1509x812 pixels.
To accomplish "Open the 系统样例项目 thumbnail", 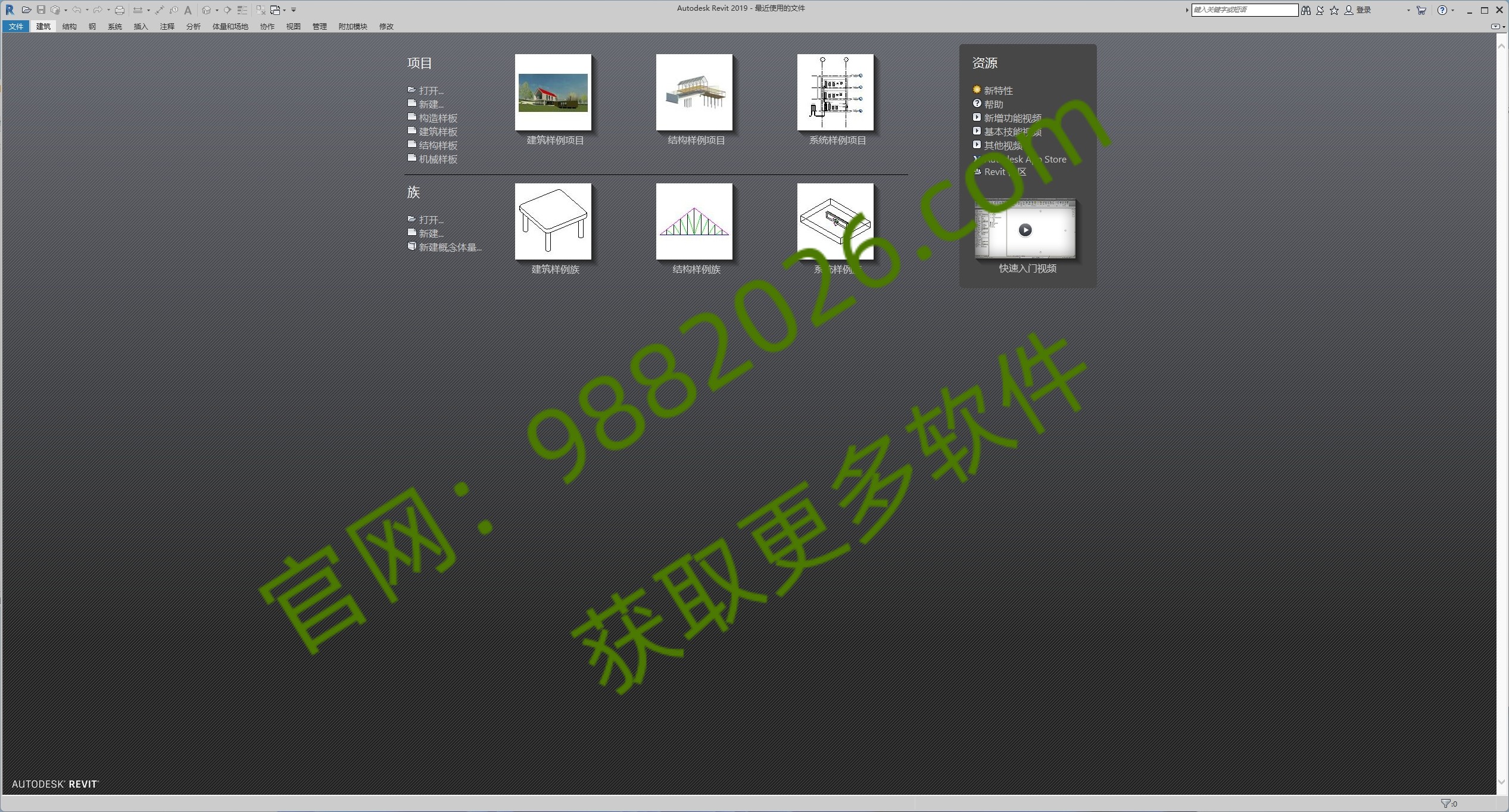I will (x=835, y=92).
